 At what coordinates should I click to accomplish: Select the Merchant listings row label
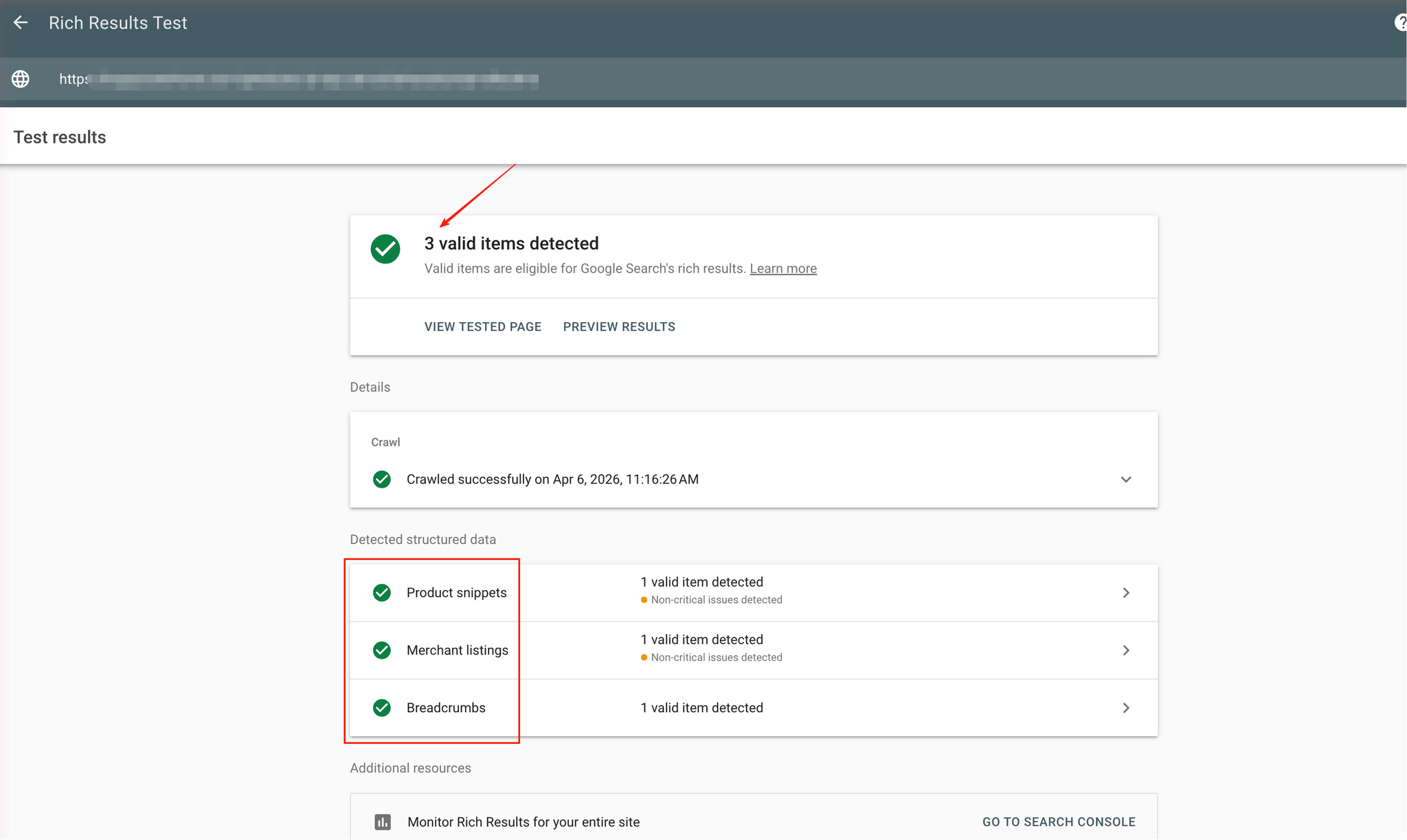[458, 650]
